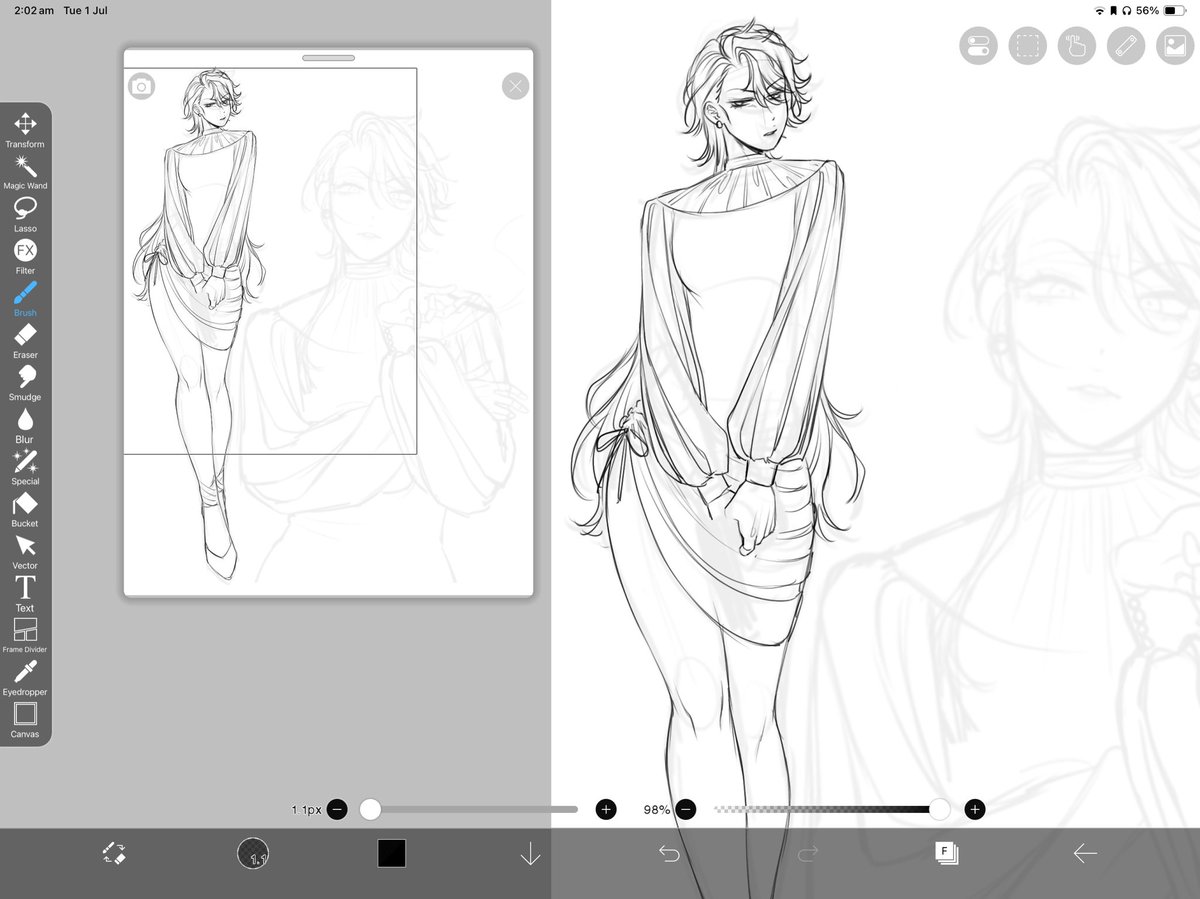Screen dimensions: 1200x899
Task: Tap the reference window drag handle
Action: (328, 58)
